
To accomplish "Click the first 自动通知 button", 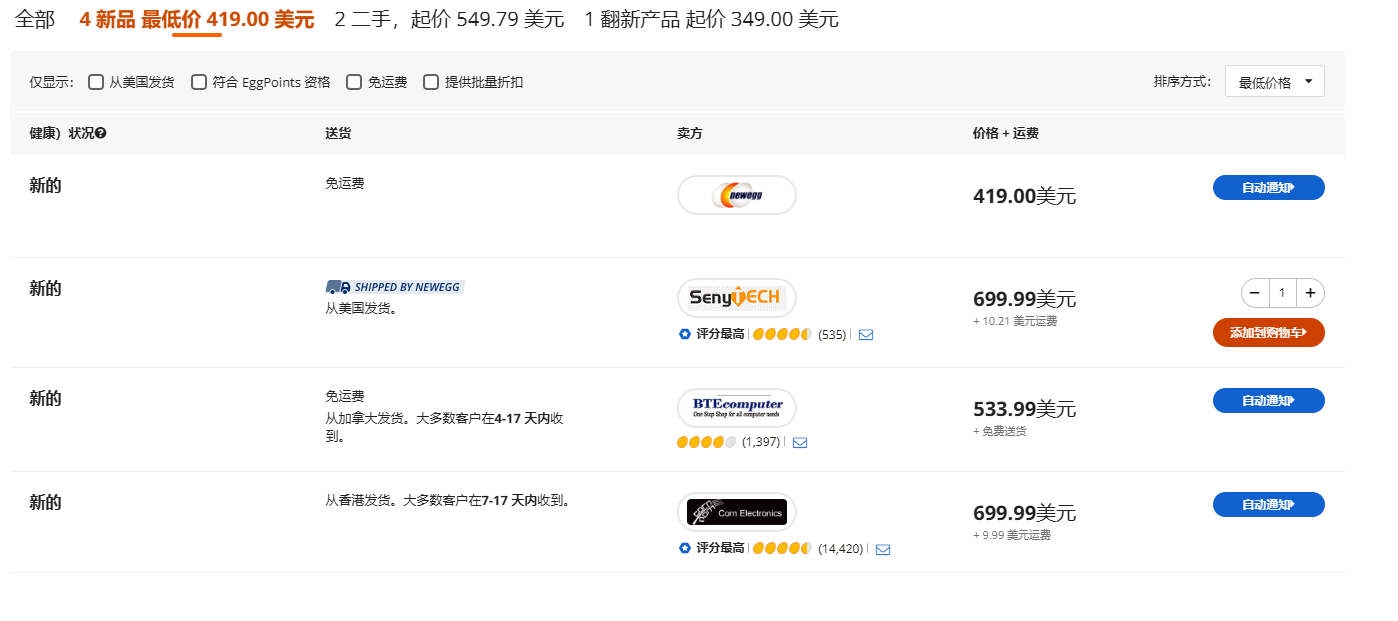I will 1268,187.
